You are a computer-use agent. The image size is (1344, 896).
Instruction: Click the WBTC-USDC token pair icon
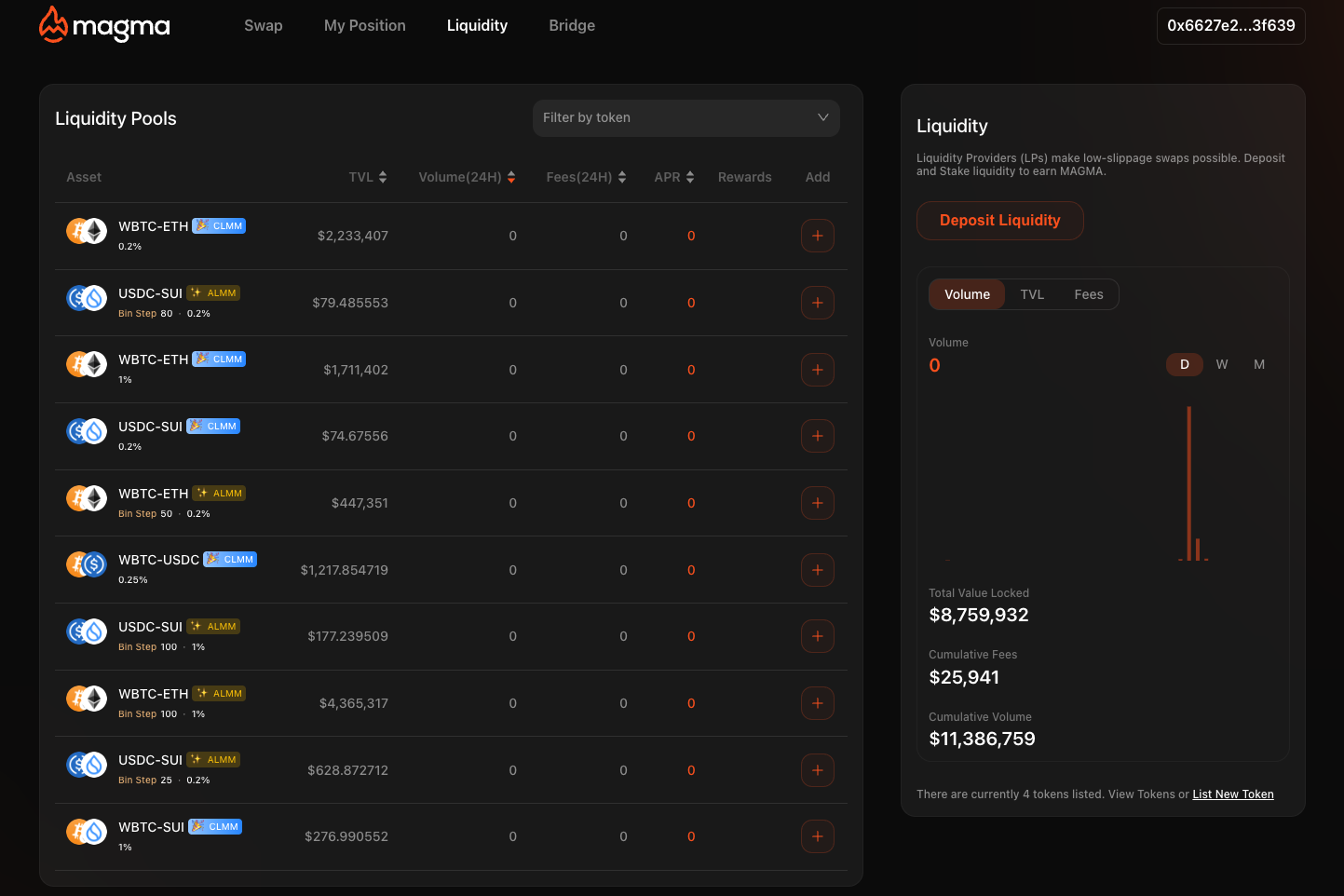point(86,564)
